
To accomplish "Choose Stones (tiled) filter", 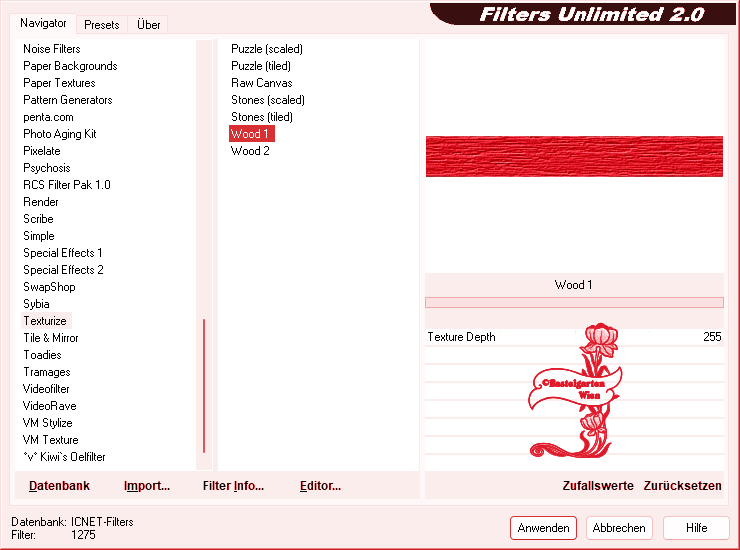I will coord(261,117).
